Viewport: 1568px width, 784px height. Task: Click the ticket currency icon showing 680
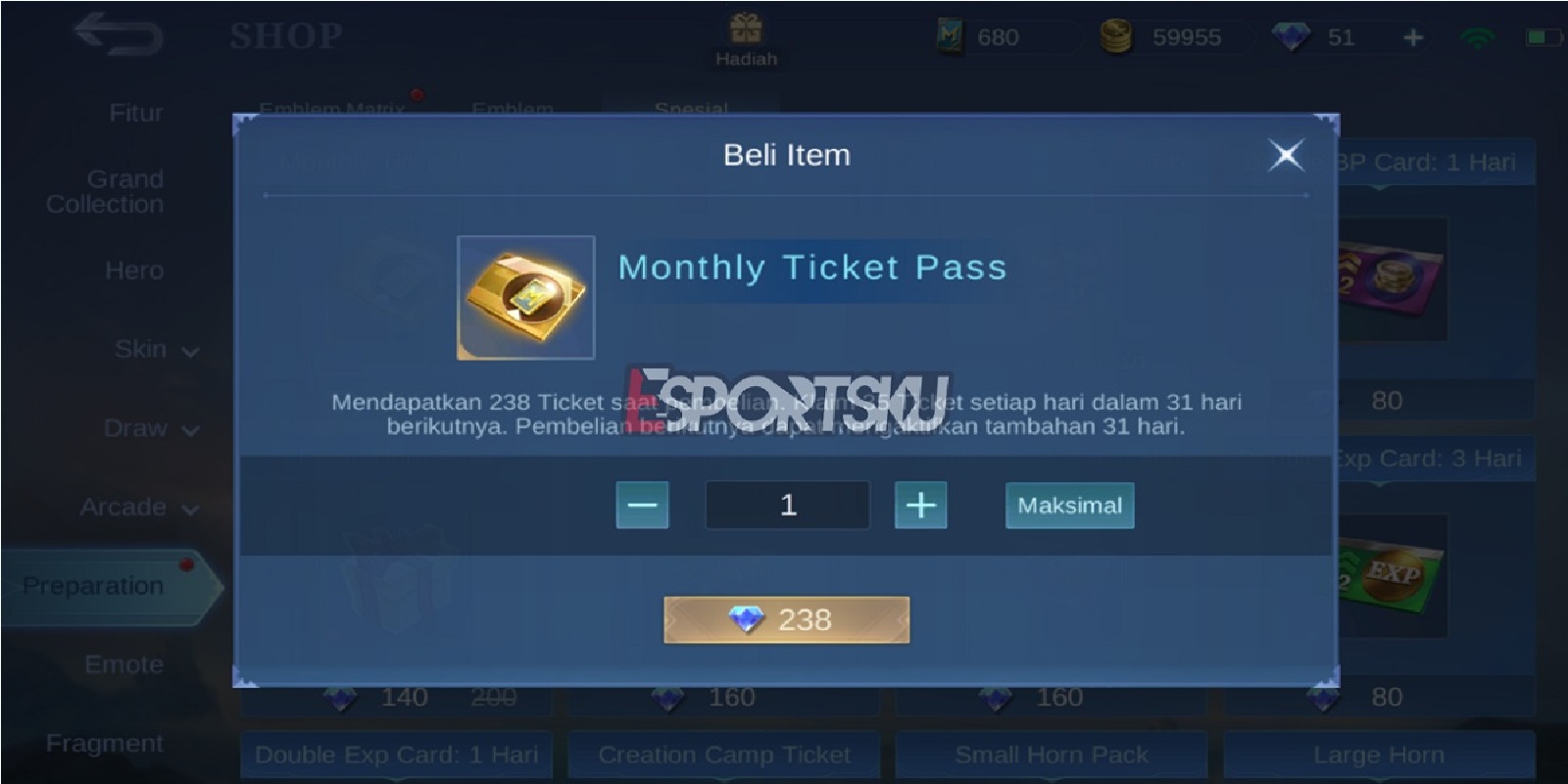click(950, 37)
